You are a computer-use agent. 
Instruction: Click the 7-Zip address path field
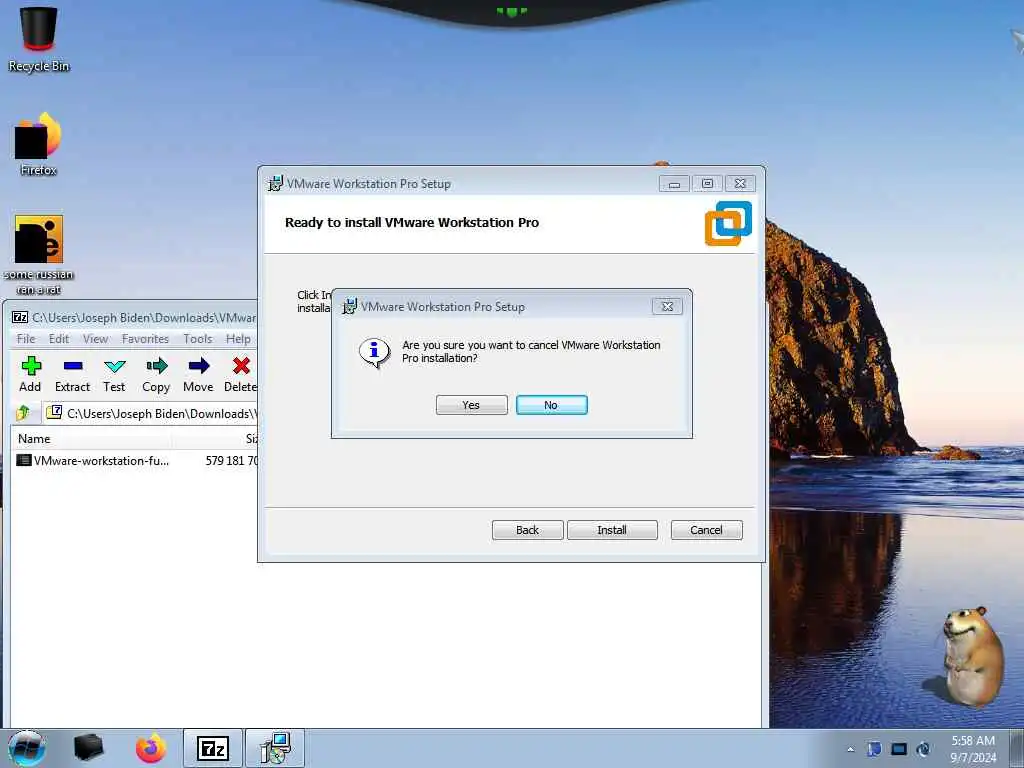(152, 413)
